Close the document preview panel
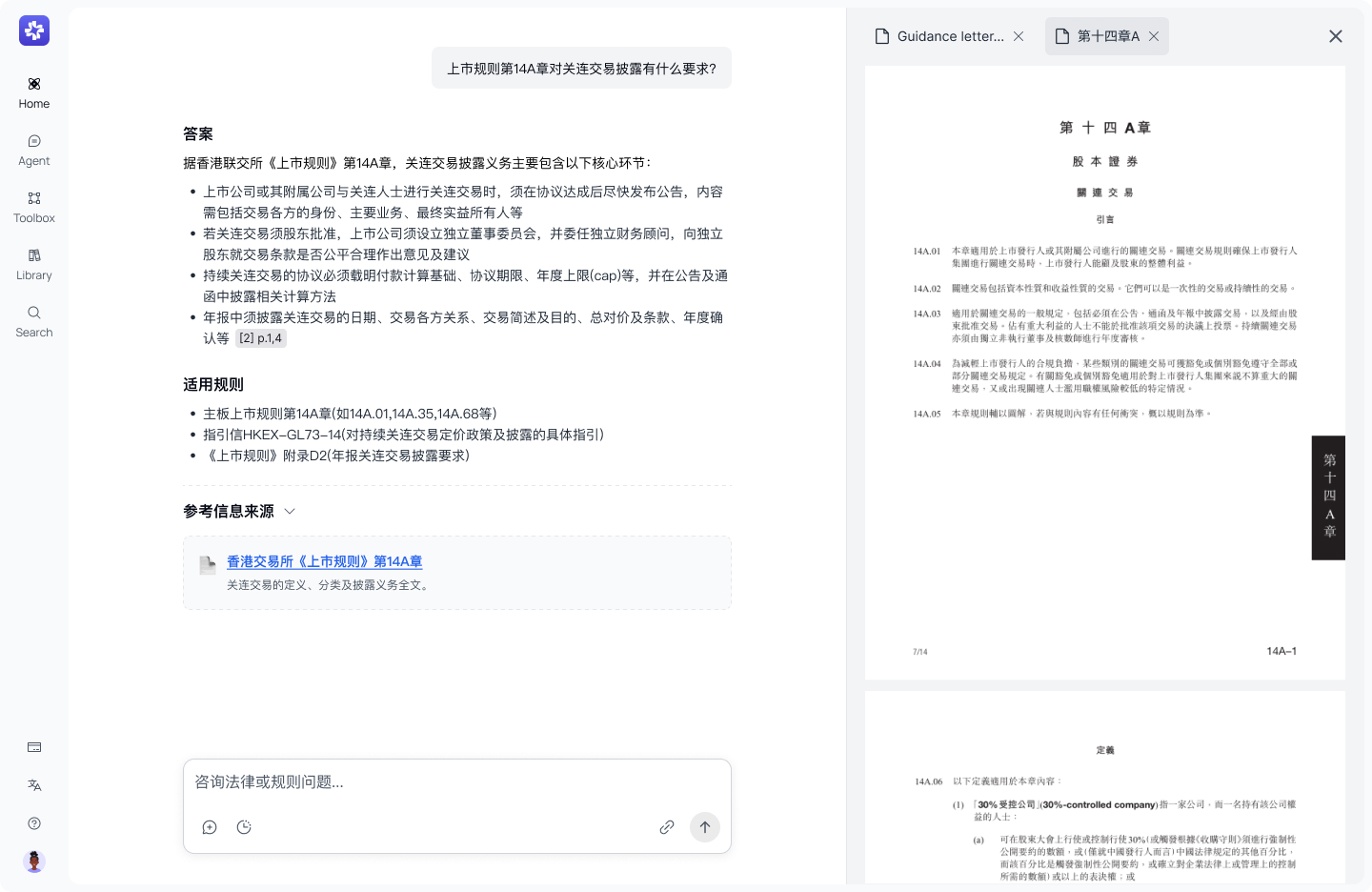The image size is (1372, 892). 1336,36
